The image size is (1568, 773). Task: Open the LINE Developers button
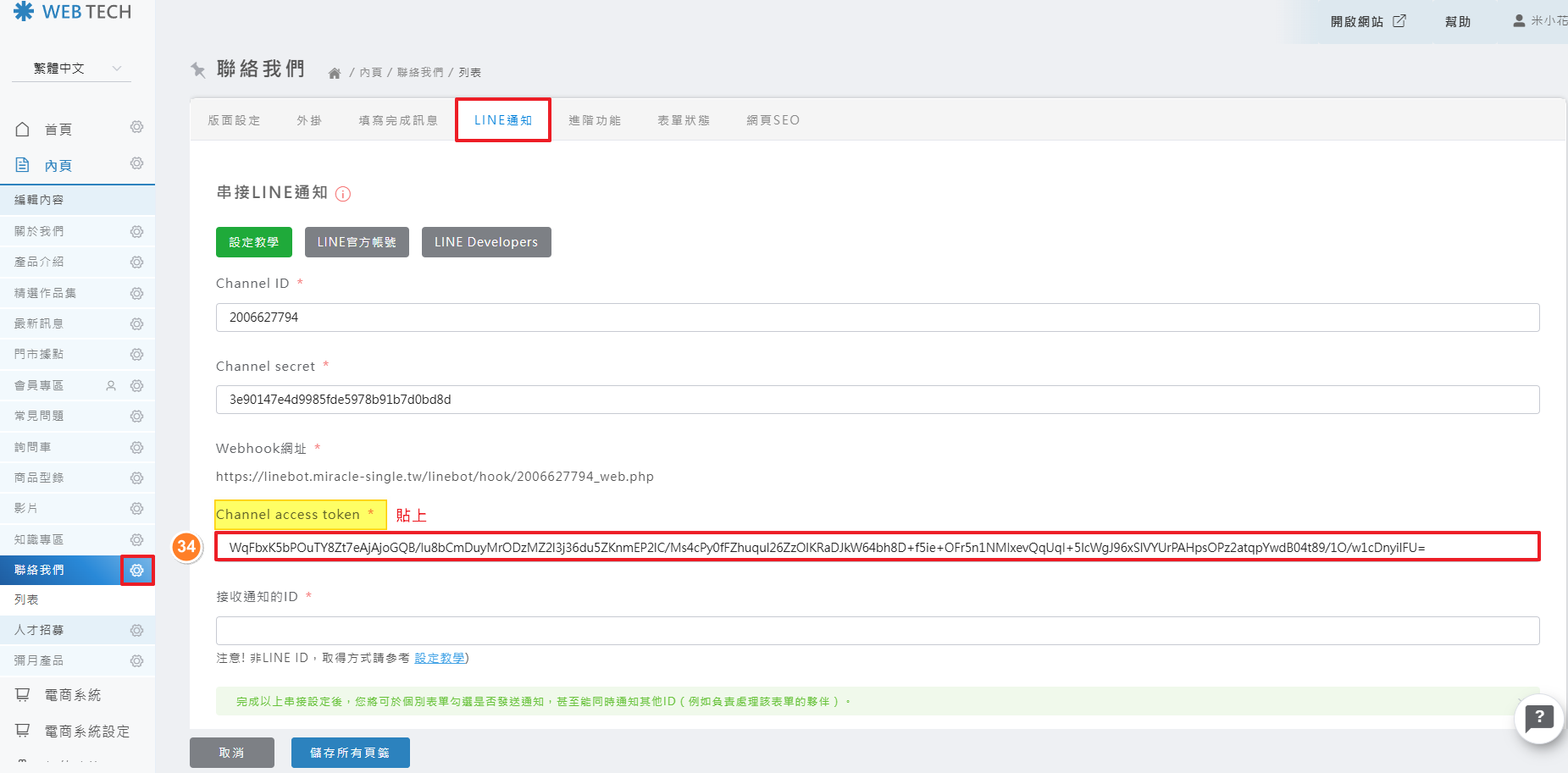(485, 242)
